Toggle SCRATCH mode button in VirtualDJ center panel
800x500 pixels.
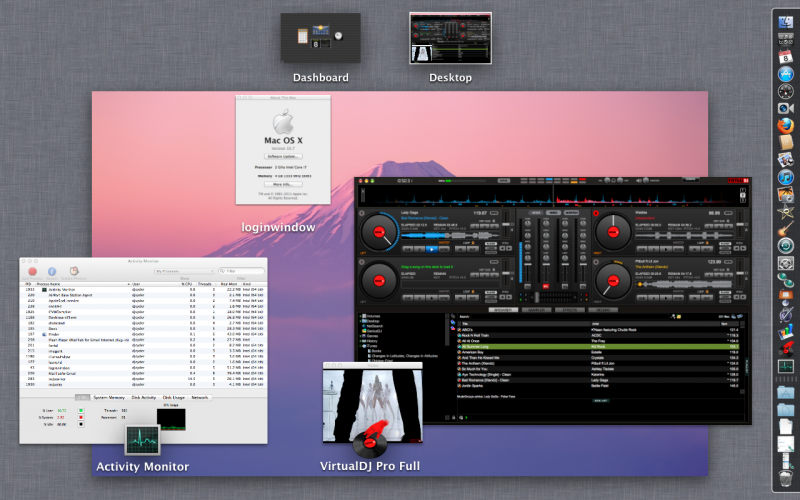(x=571, y=213)
